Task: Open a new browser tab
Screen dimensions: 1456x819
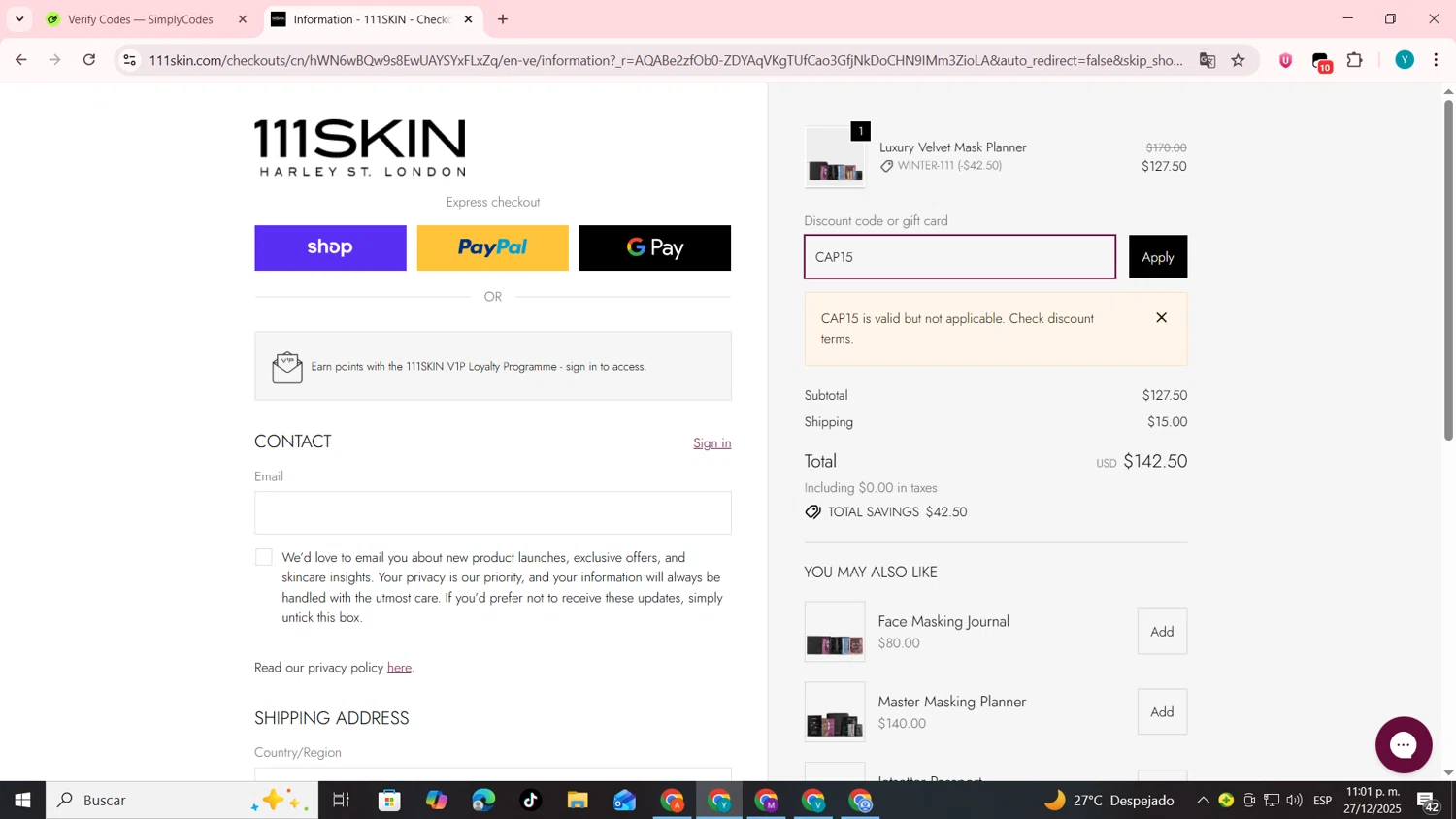Action: click(x=503, y=19)
